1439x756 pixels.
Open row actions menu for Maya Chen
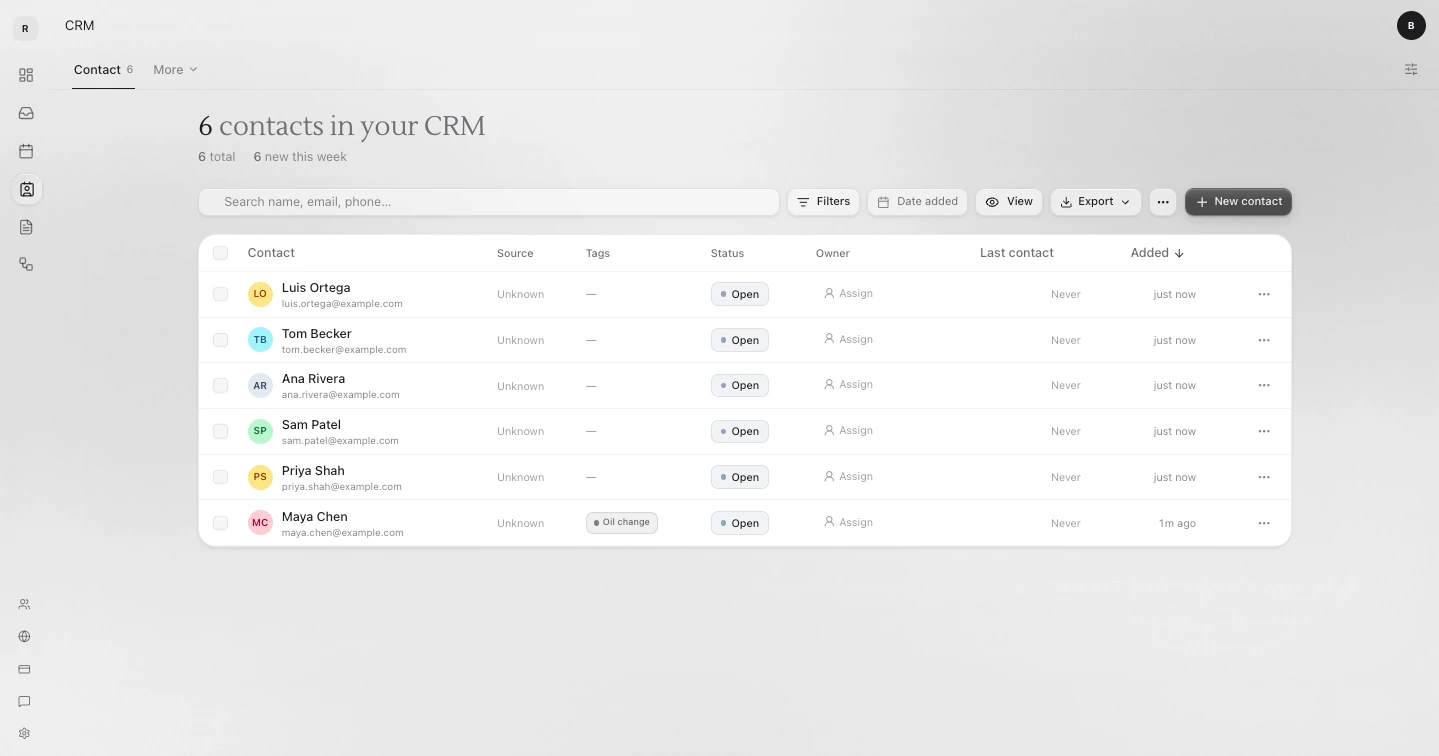(1264, 523)
